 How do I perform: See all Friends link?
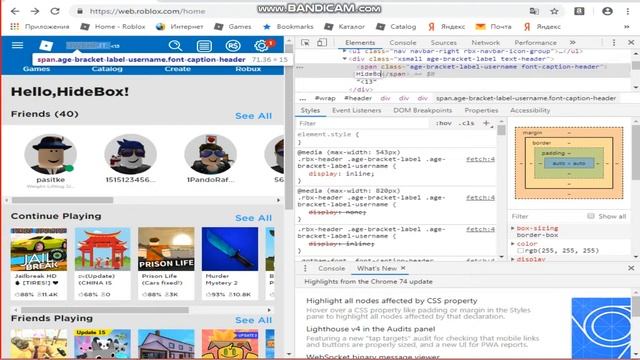[x=253, y=116]
